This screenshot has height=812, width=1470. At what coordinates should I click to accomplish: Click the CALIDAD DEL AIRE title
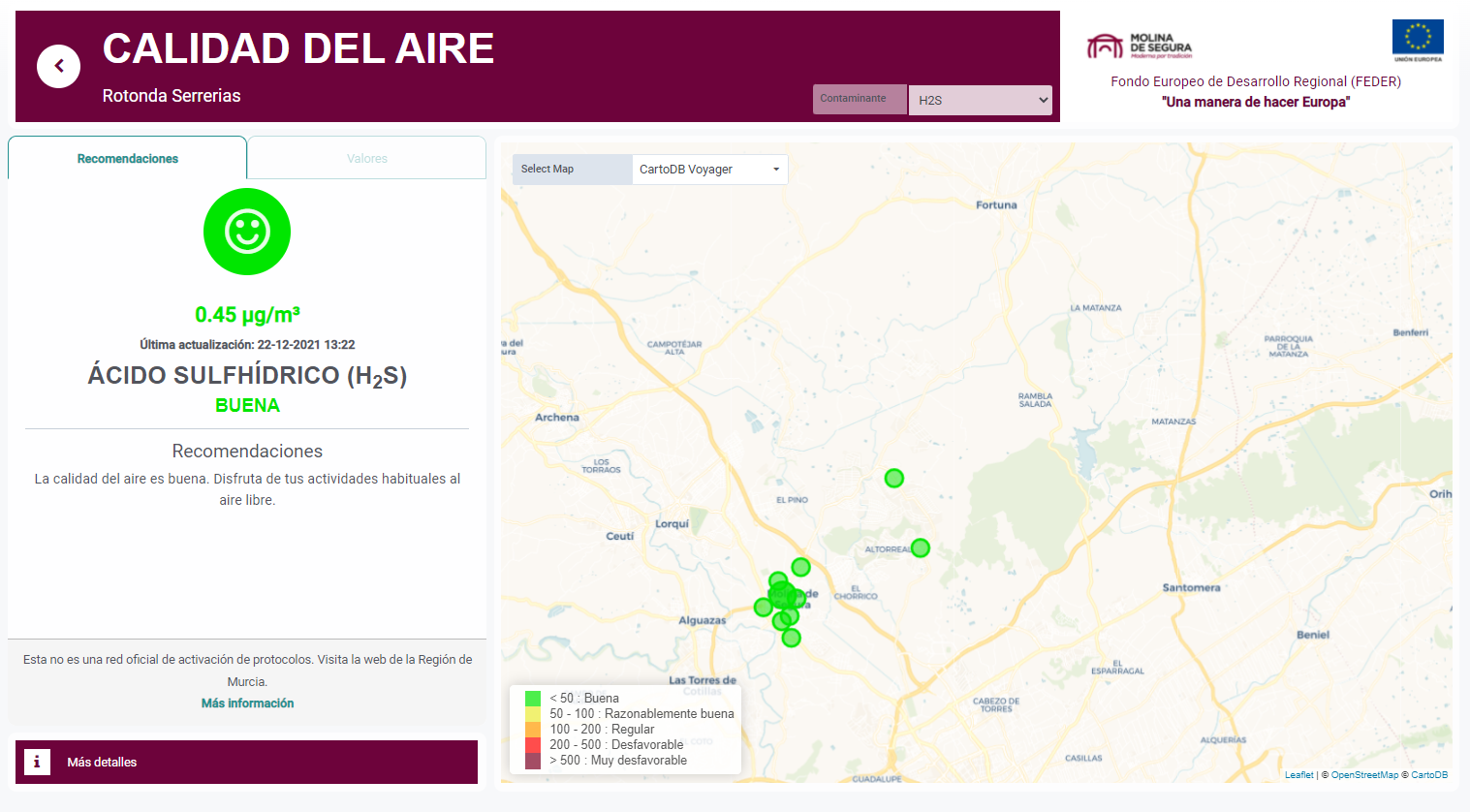click(x=298, y=48)
